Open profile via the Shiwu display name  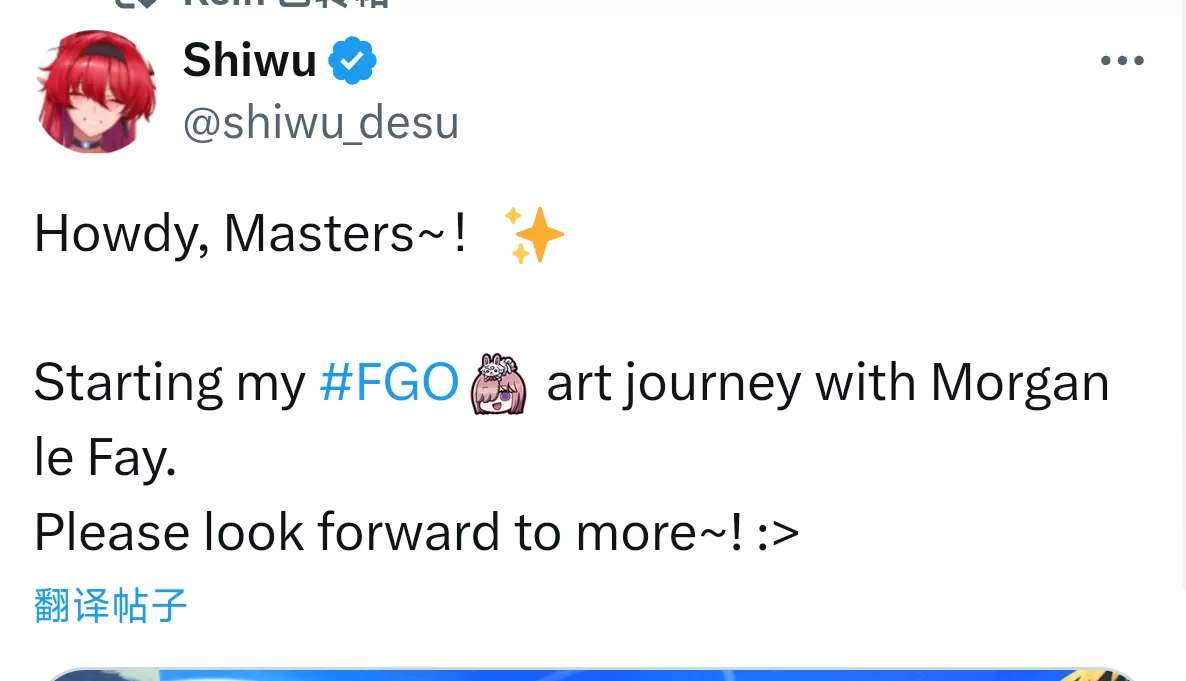point(250,61)
